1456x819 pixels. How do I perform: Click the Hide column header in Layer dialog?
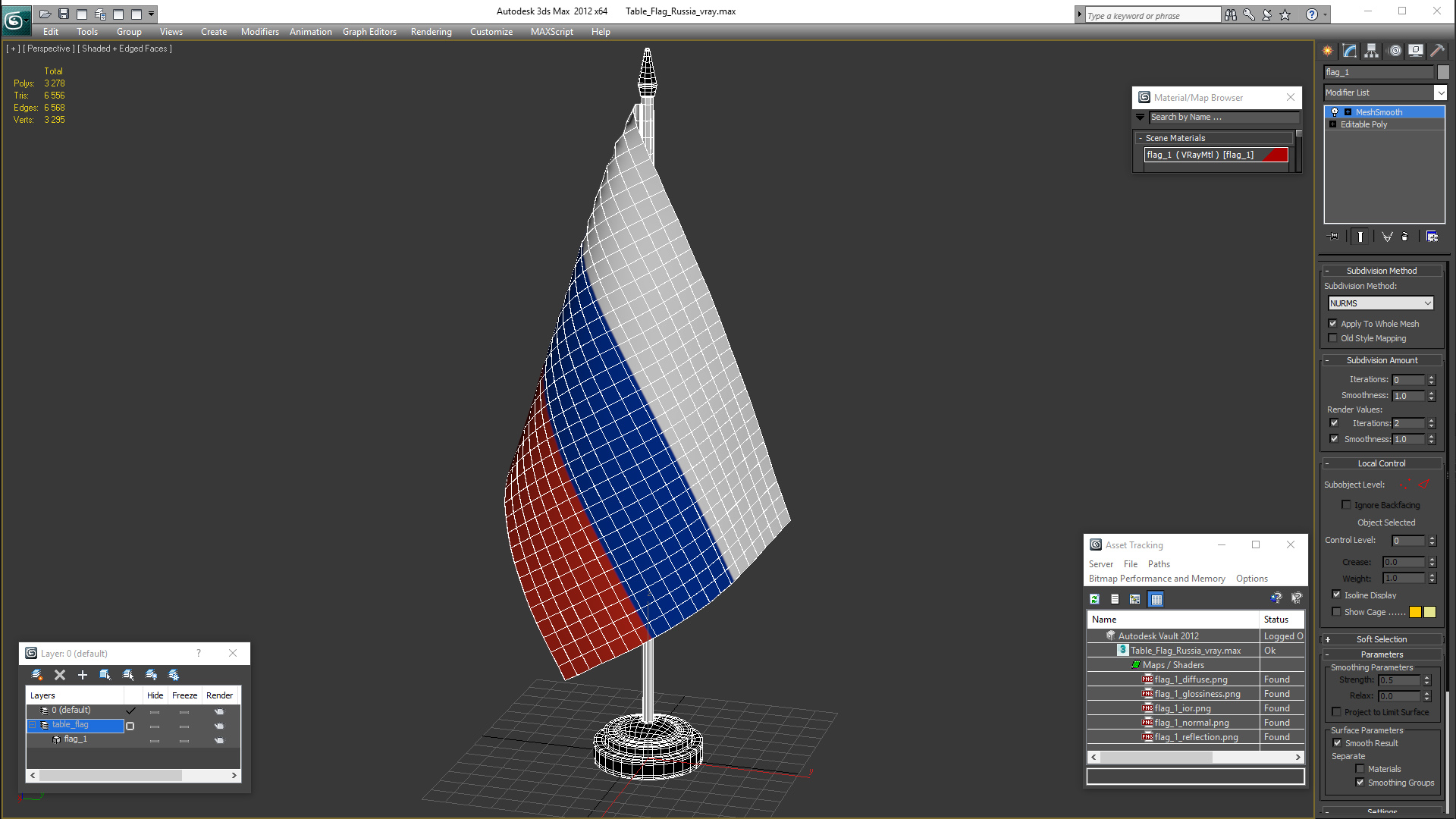pos(155,695)
